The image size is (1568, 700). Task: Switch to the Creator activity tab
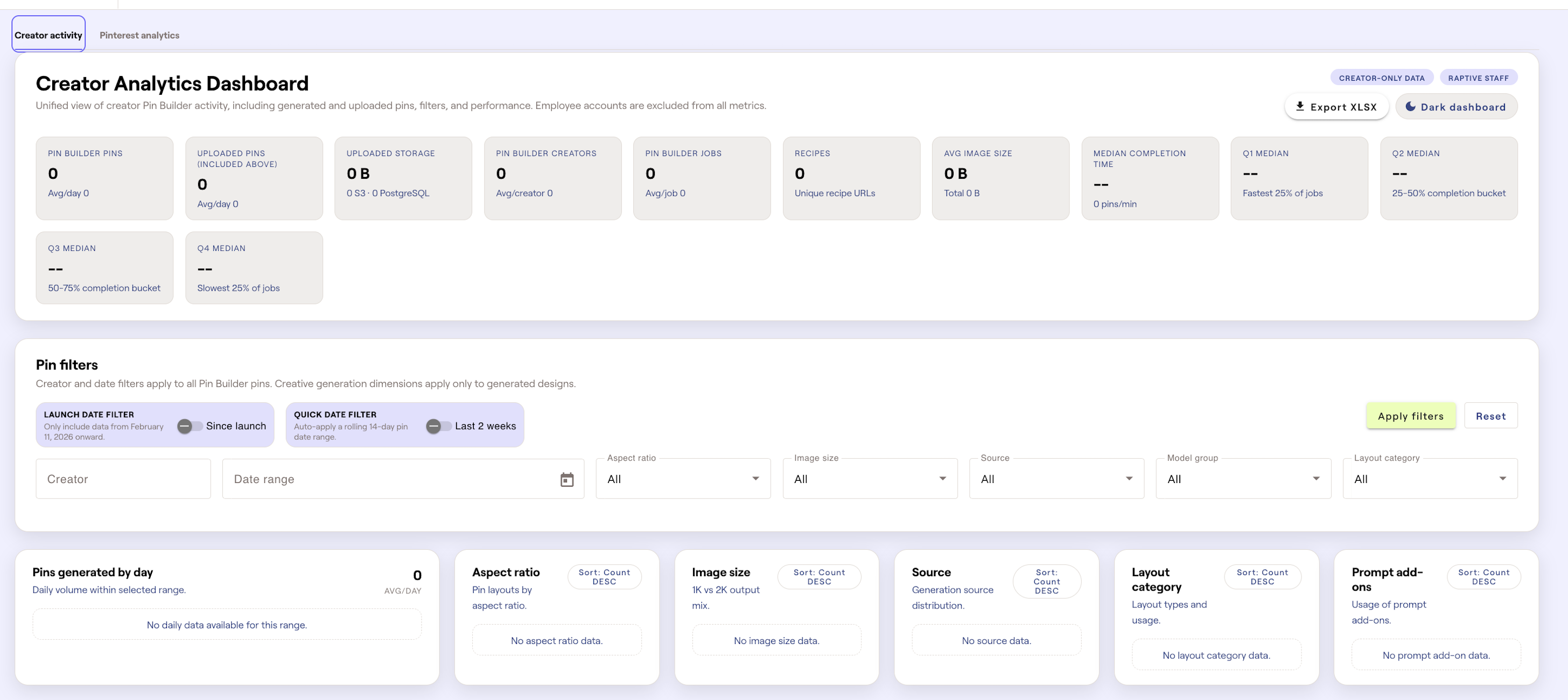tap(48, 34)
